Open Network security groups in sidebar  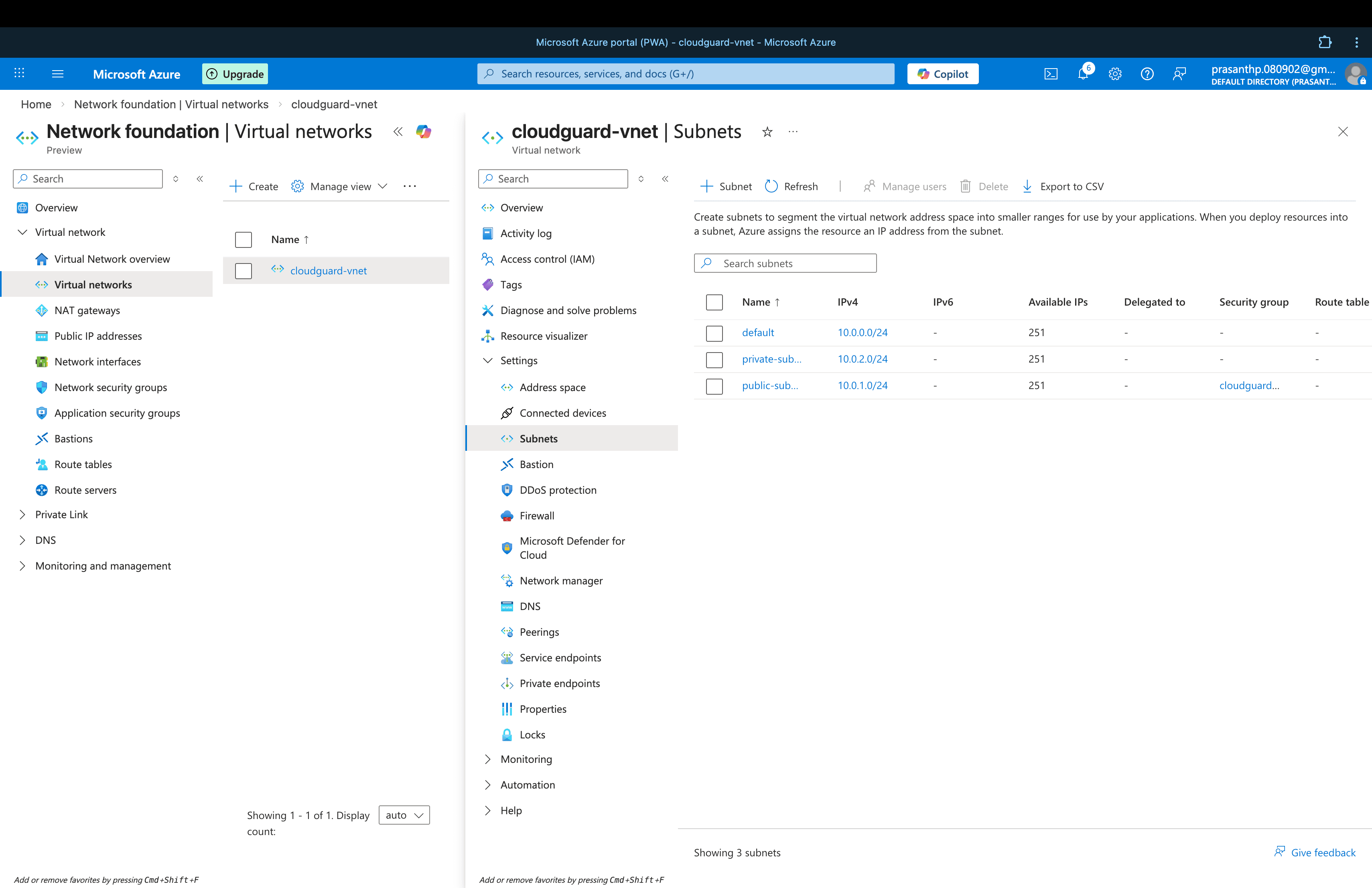click(x=110, y=387)
